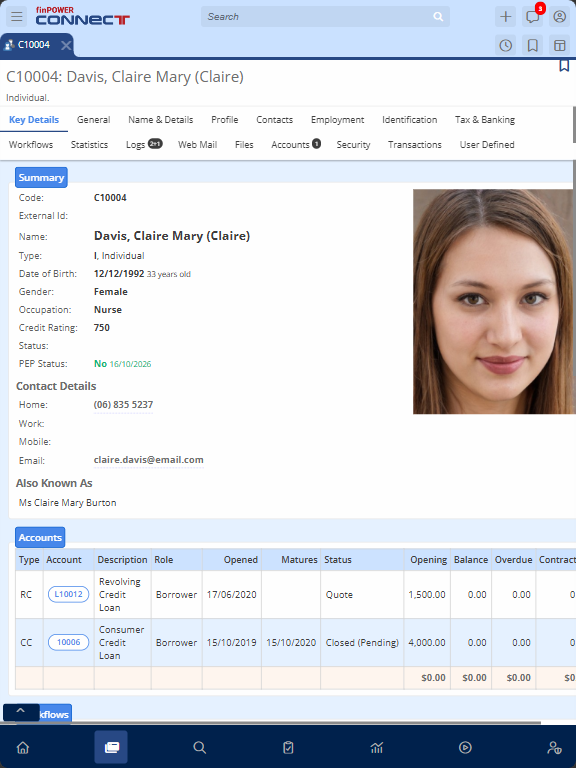Open the Files tab
This screenshot has height=768, width=576.
[x=244, y=145]
